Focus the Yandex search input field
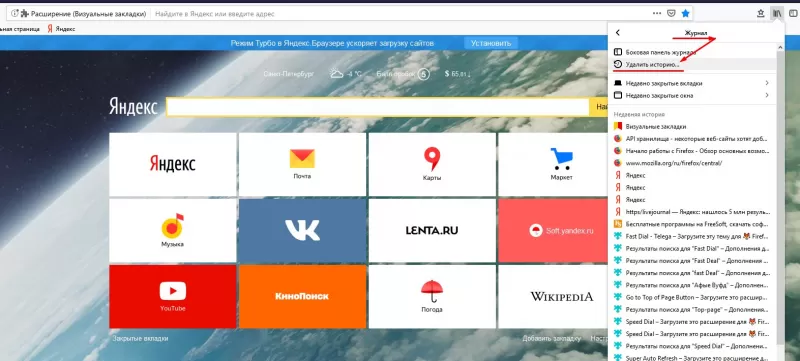This screenshot has width=800, height=361. tap(378, 107)
